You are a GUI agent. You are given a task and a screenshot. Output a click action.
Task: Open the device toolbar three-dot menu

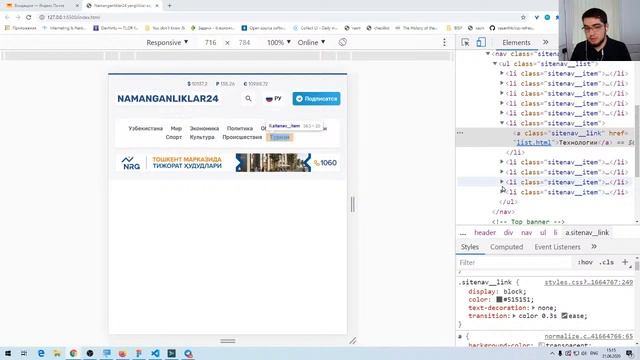[444, 42]
